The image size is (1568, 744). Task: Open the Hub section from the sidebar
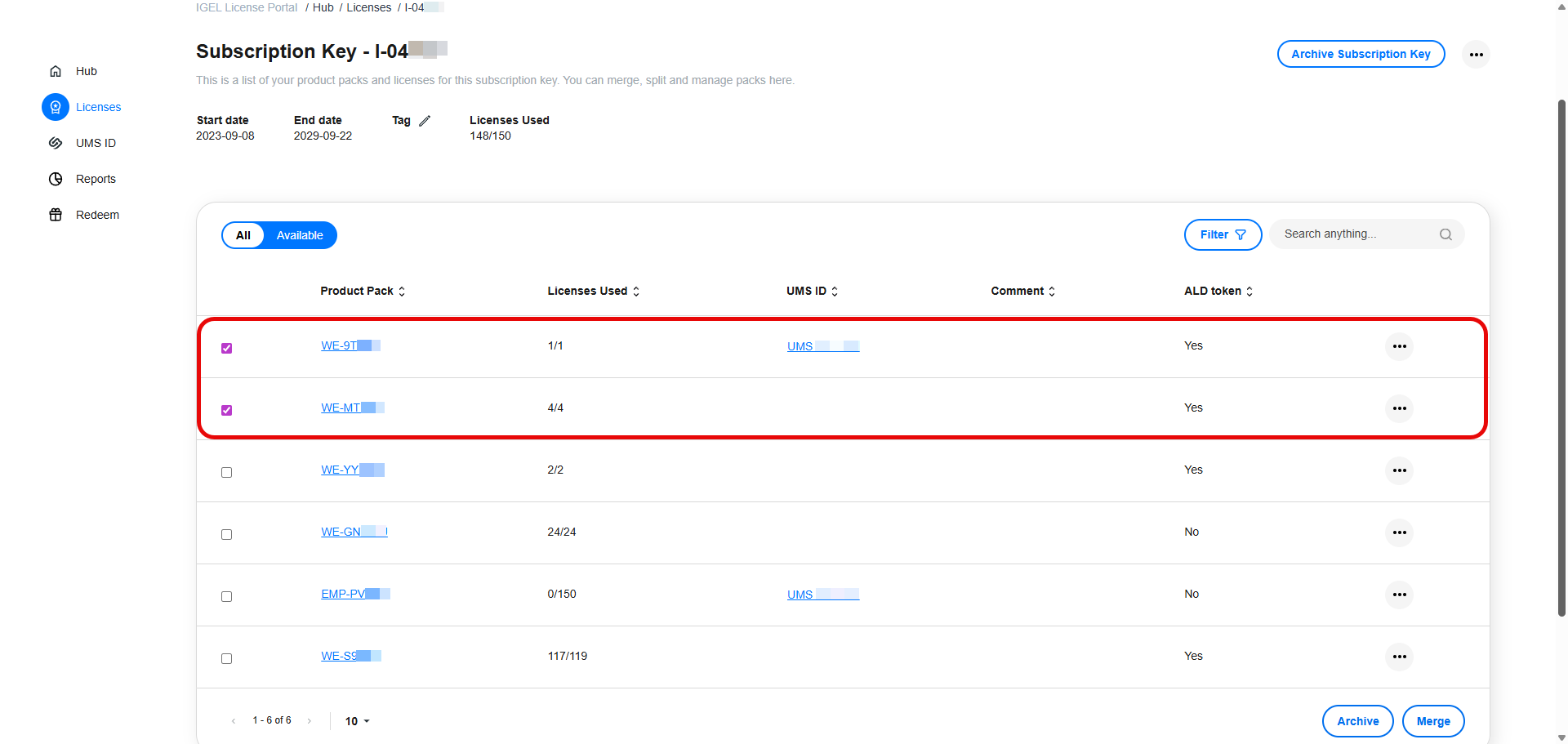56,71
